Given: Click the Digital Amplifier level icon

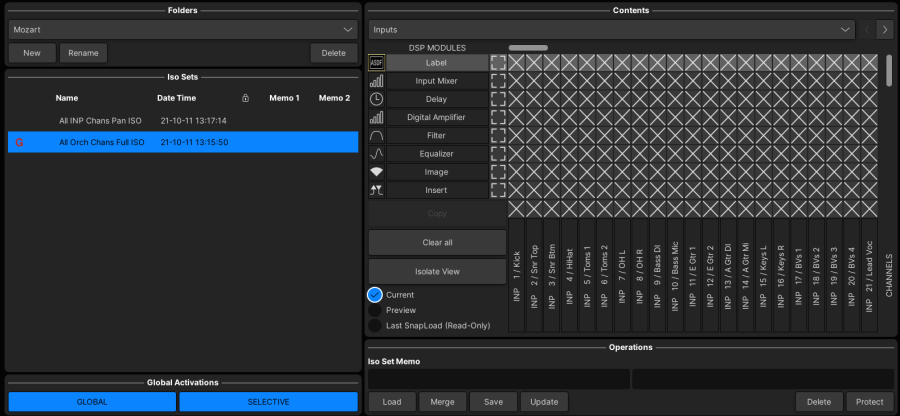Looking at the screenshot, I should click(x=377, y=117).
